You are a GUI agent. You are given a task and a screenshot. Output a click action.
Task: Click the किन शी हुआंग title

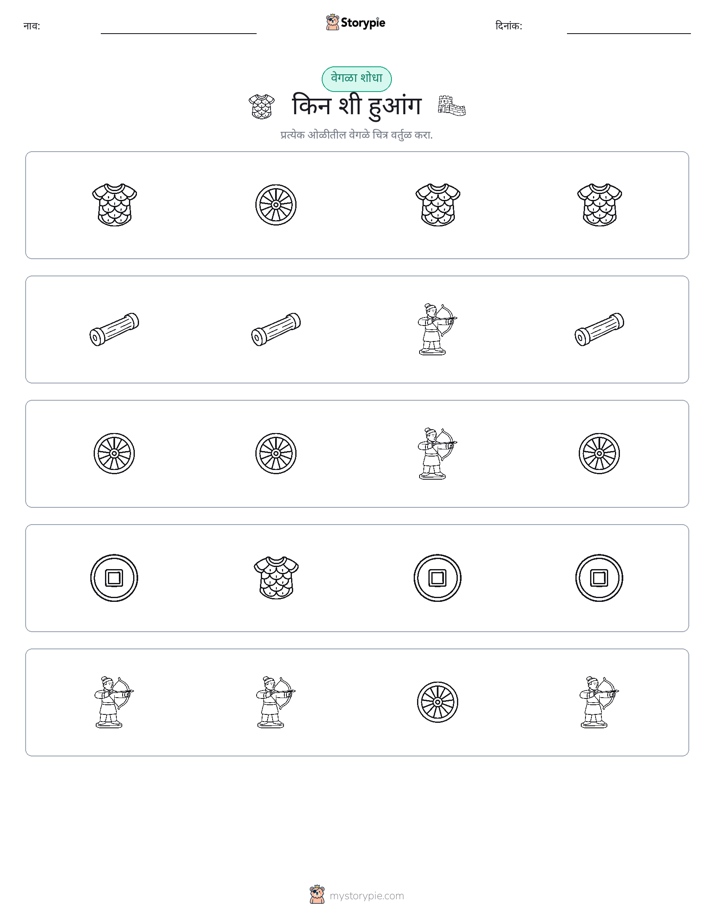(x=356, y=107)
